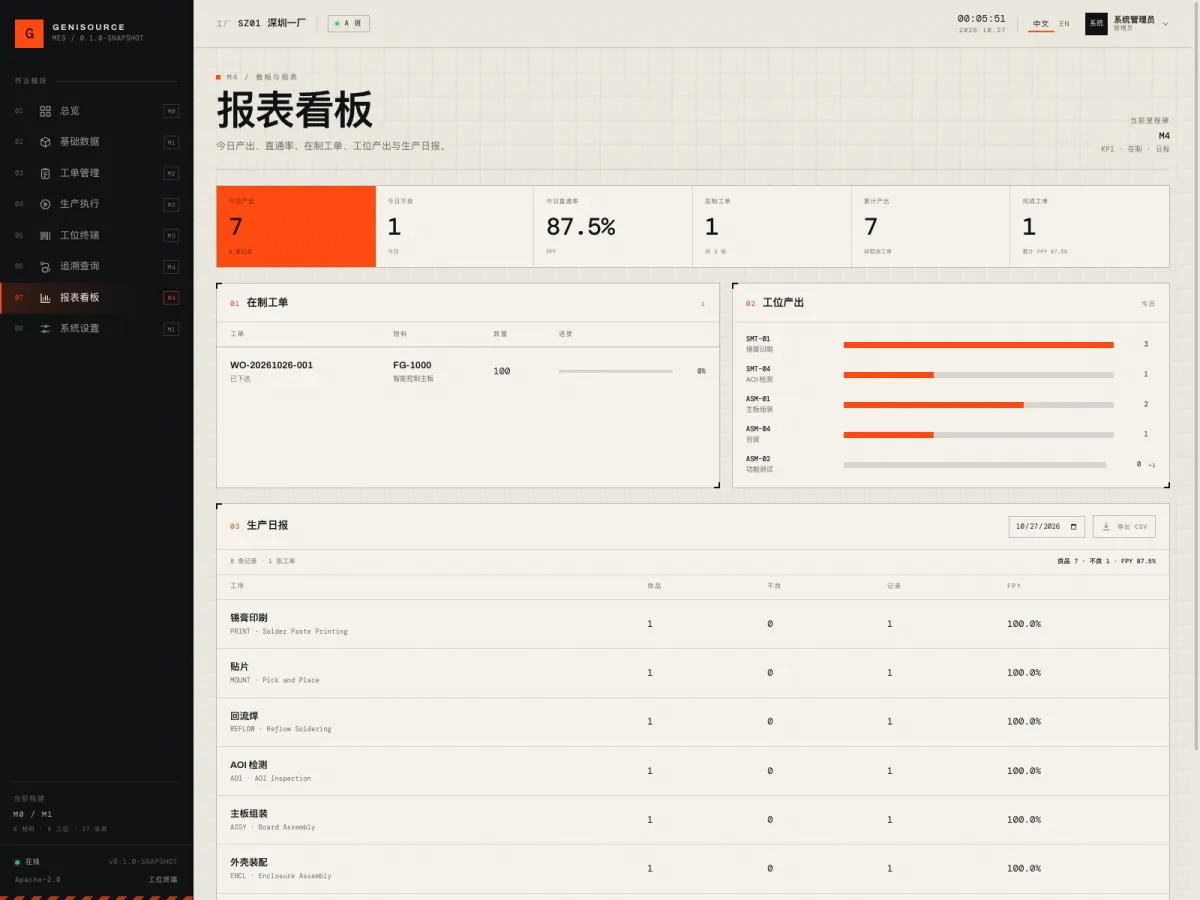Screen dimensions: 1200x900
Task: Click the route icon beside 追溯查询
Action: [x=45, y=266]
